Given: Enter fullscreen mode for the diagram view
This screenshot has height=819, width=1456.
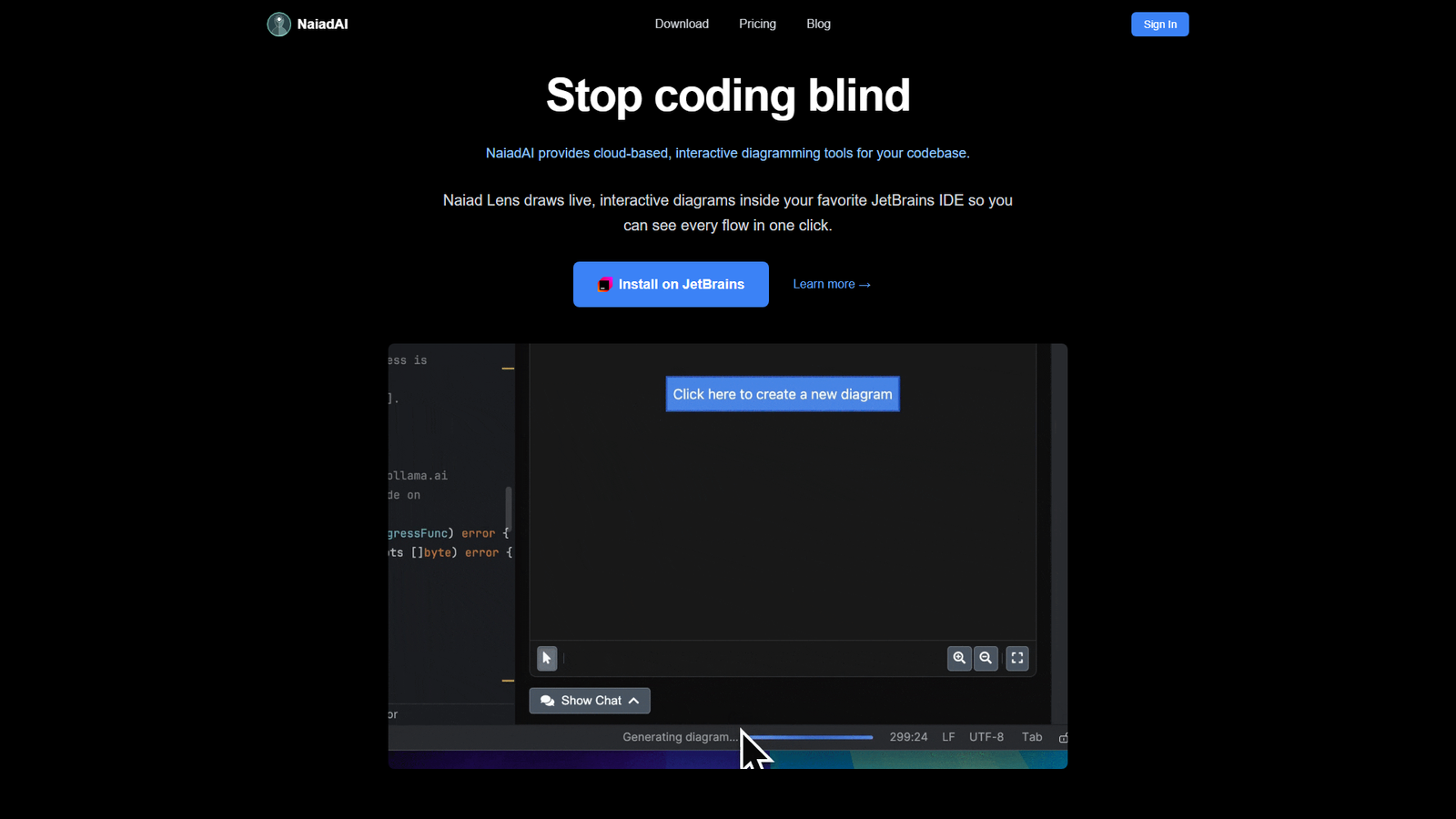Looking at the screenshot, I should [x=1016, y=658].
